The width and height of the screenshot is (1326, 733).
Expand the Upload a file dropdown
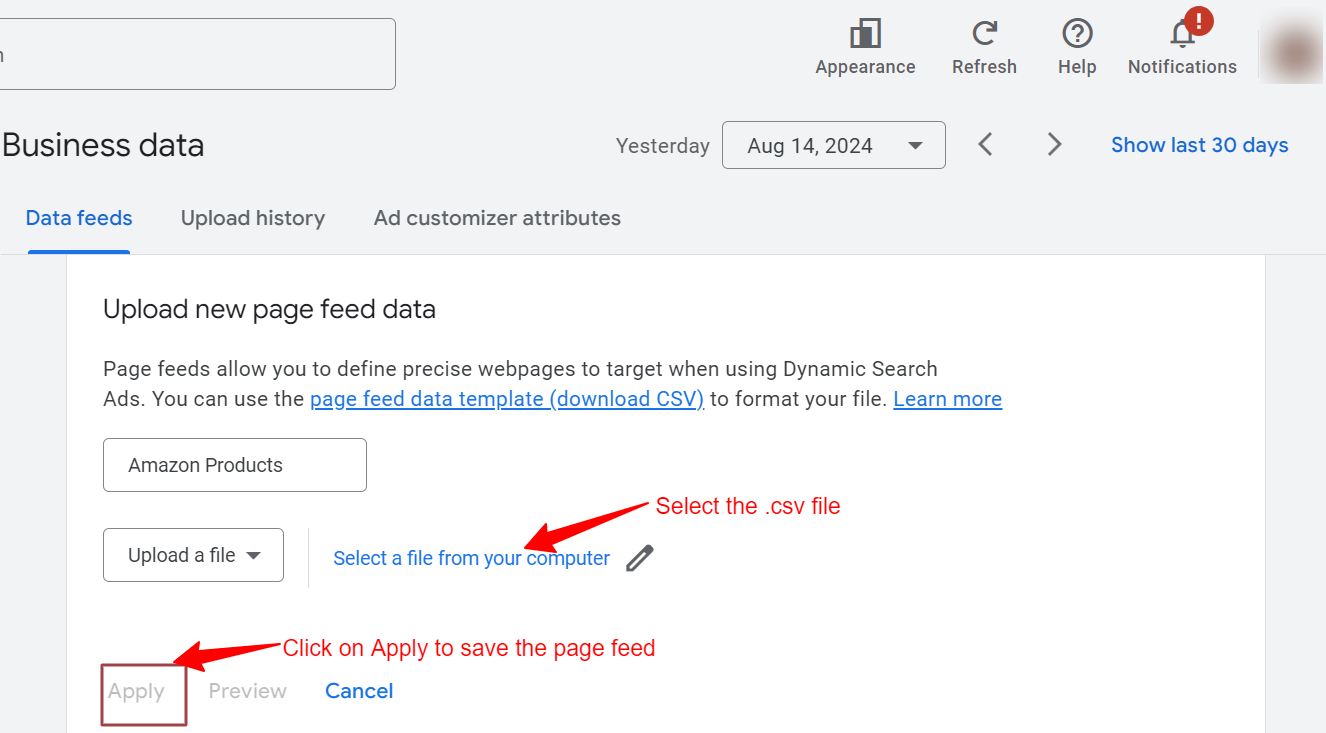[193, 555]
